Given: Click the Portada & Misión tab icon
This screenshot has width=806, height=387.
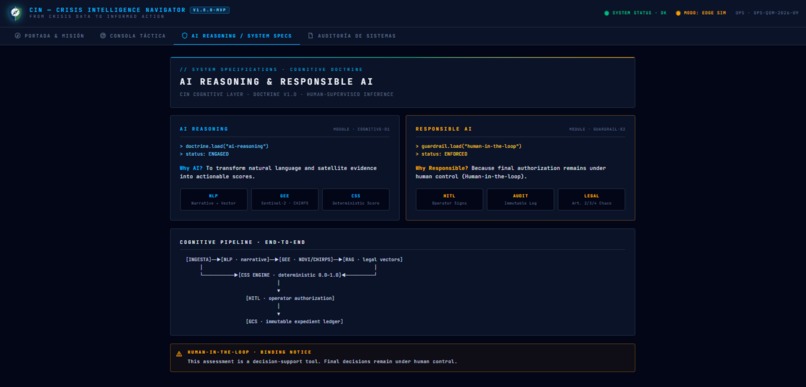Looking at the screenshot, I should pyautogui.click(x=17, y=36).
